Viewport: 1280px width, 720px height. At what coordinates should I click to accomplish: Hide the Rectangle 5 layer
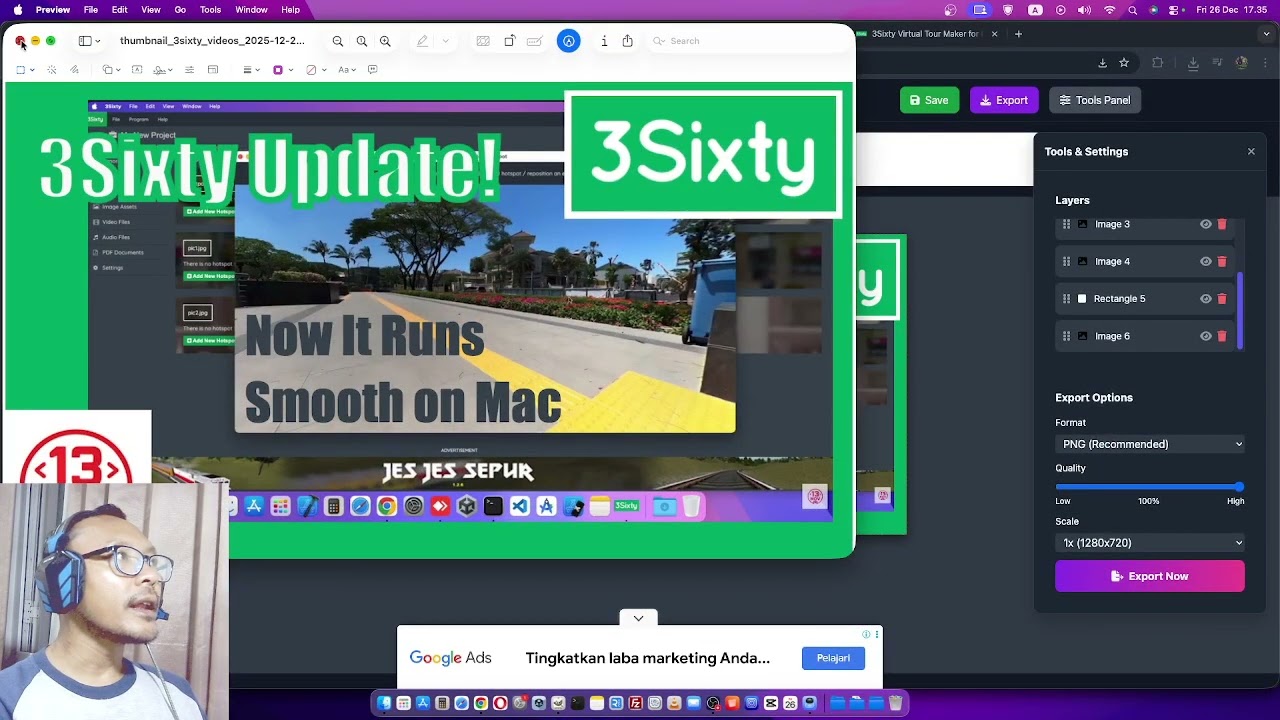click(1205, 299)
